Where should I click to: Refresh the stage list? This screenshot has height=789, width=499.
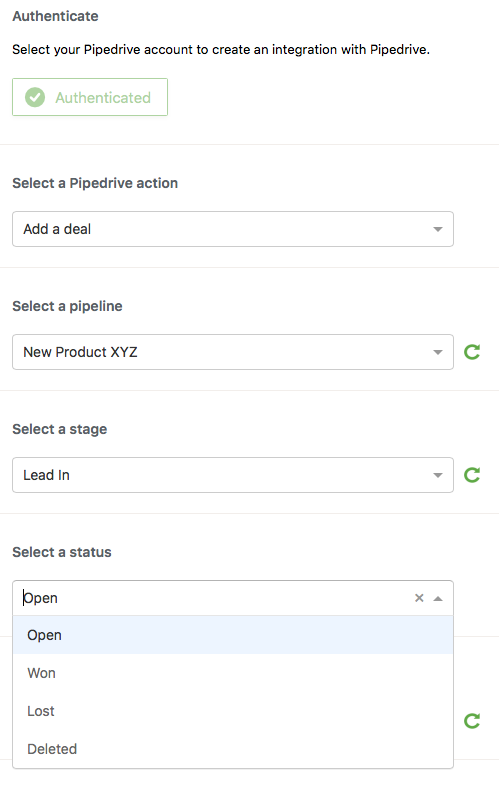pyautogui.click(x=472, y=475)
